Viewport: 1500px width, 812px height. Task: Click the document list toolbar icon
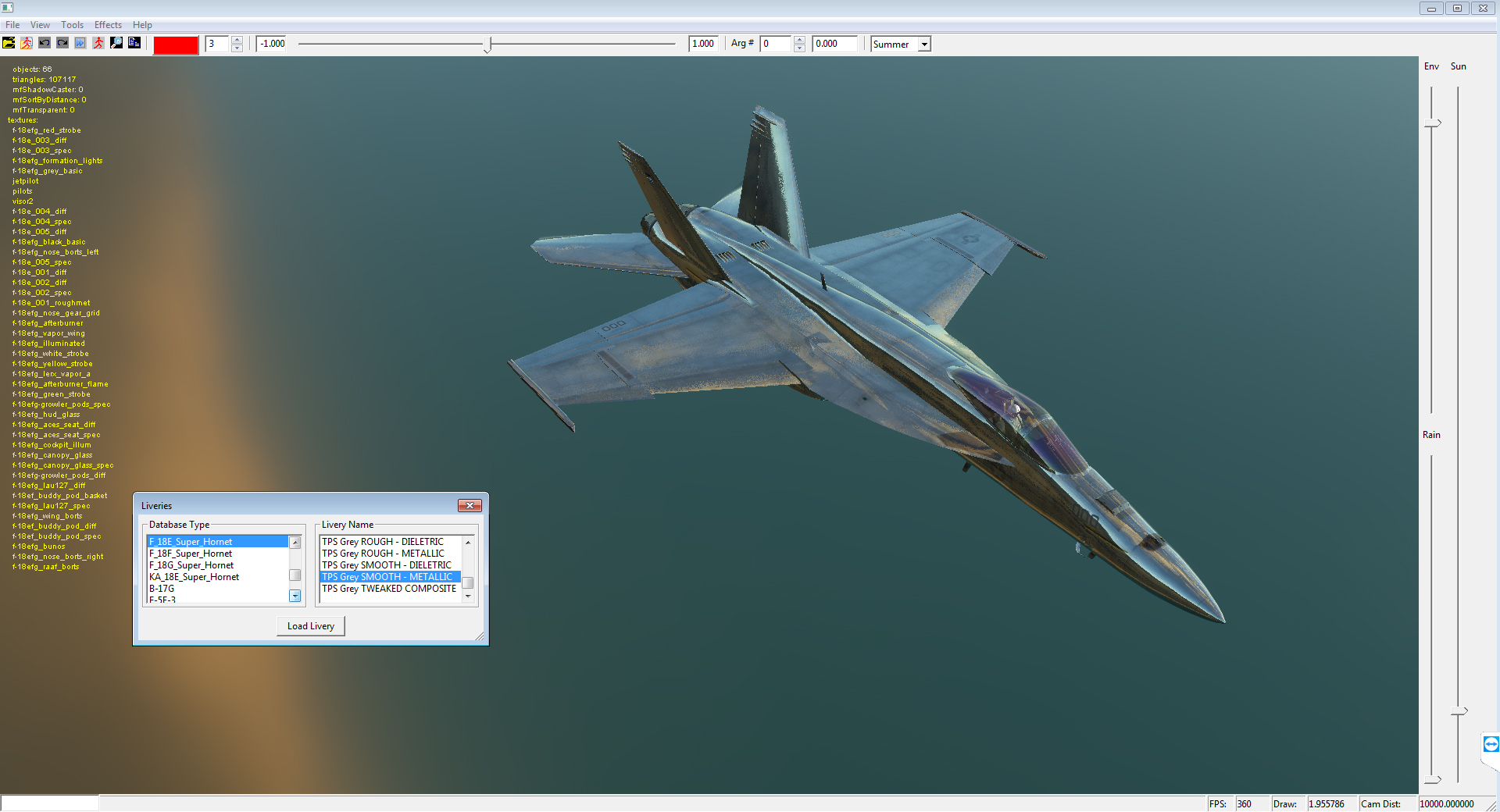click(x=134, y=43)
